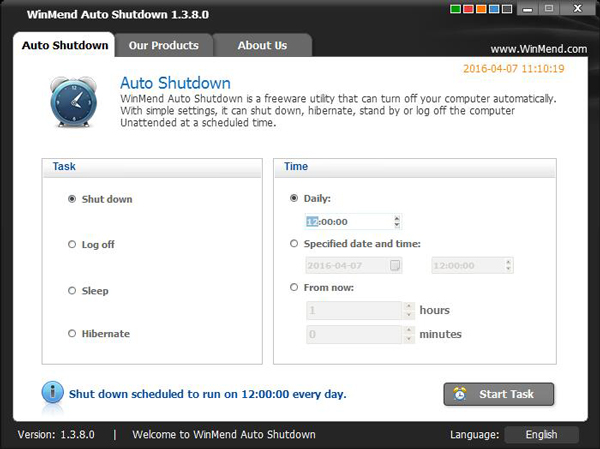Screen dimensions: 600x449
Task: Decrease the specified time spinner down
Action: coord(508,269)
